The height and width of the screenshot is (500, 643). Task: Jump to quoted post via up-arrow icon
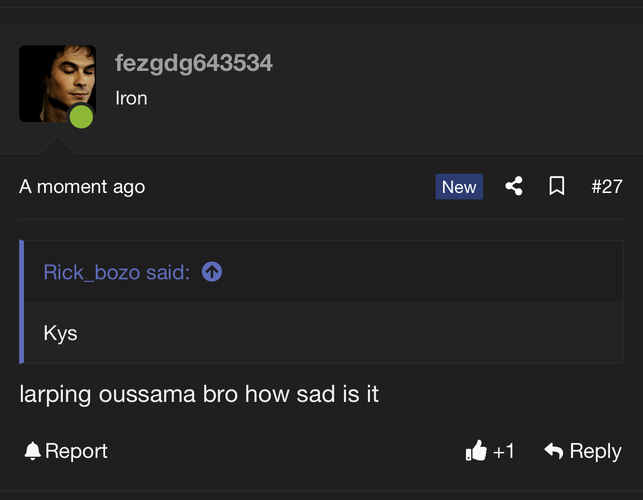click(212, 272)
